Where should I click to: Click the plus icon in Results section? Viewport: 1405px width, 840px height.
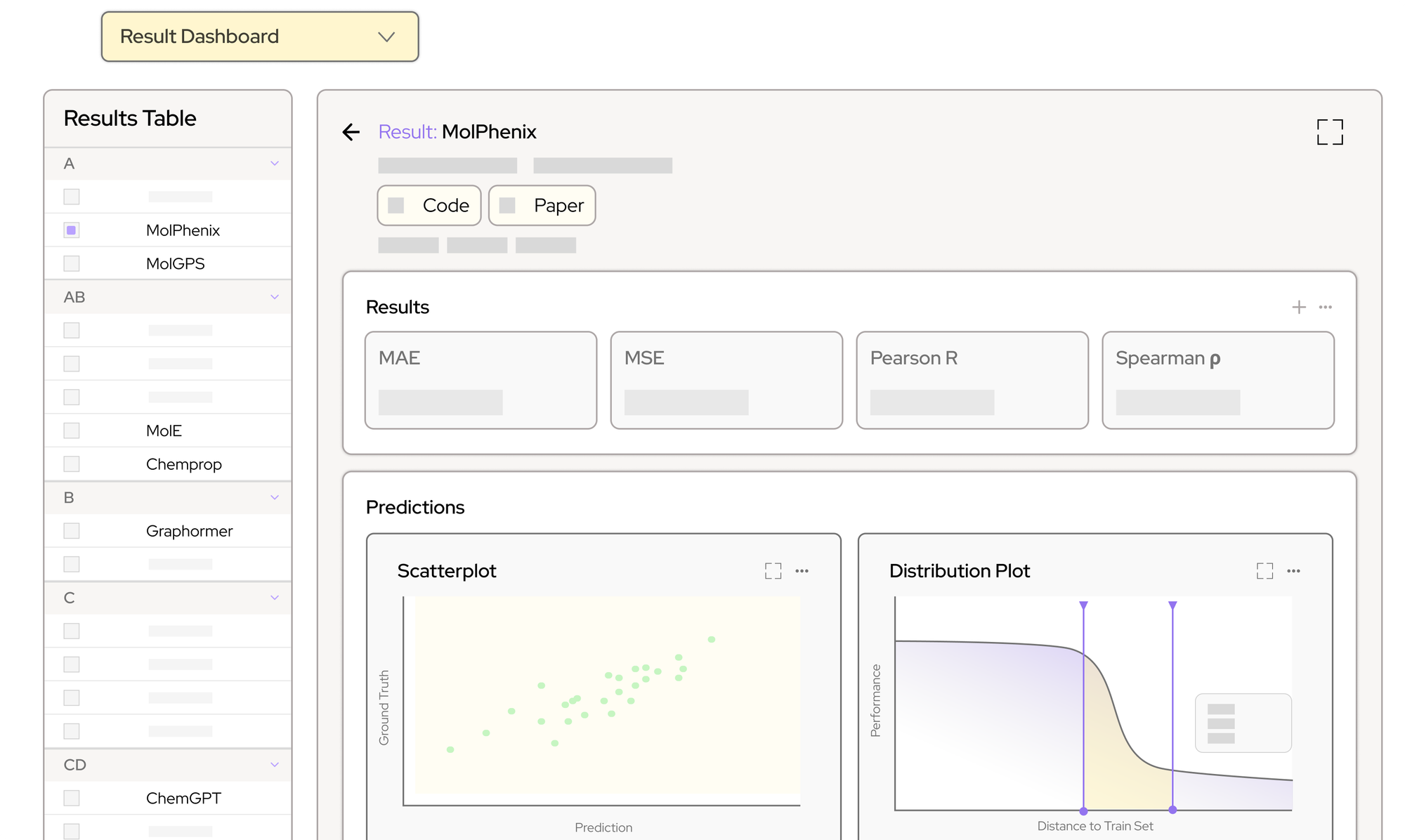click(1299, 307)
